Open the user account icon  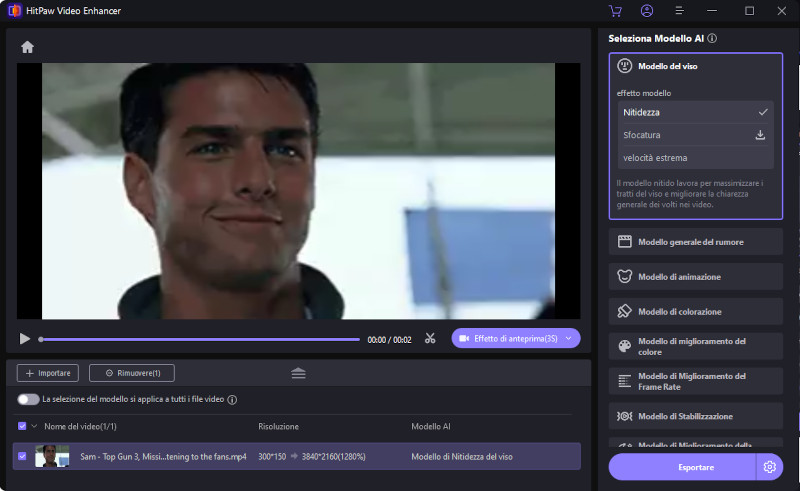[647, 11]
